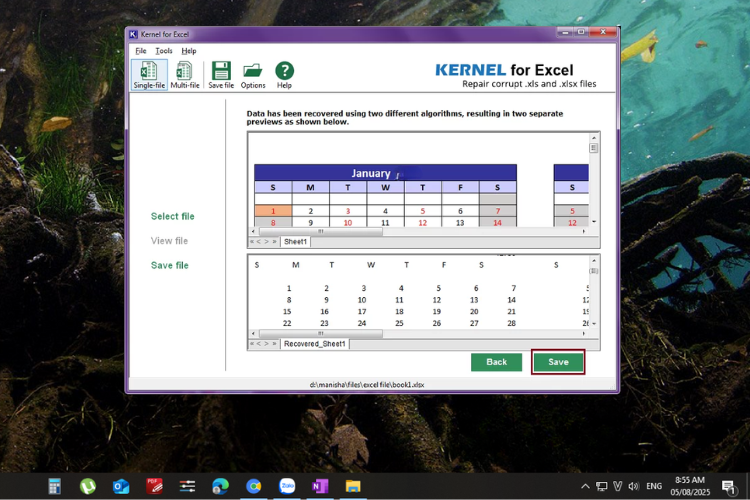
Task: Select the Sheet1 tab in top preview
Action: point(295,242)
